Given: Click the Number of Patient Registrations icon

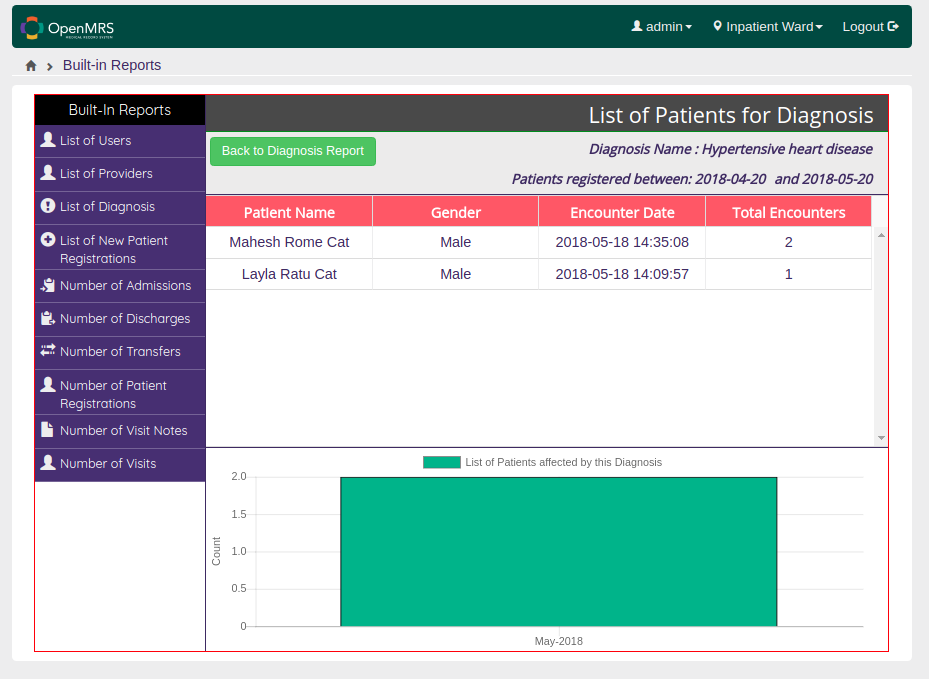Looking at the screenshot, I should coord(48,385).
